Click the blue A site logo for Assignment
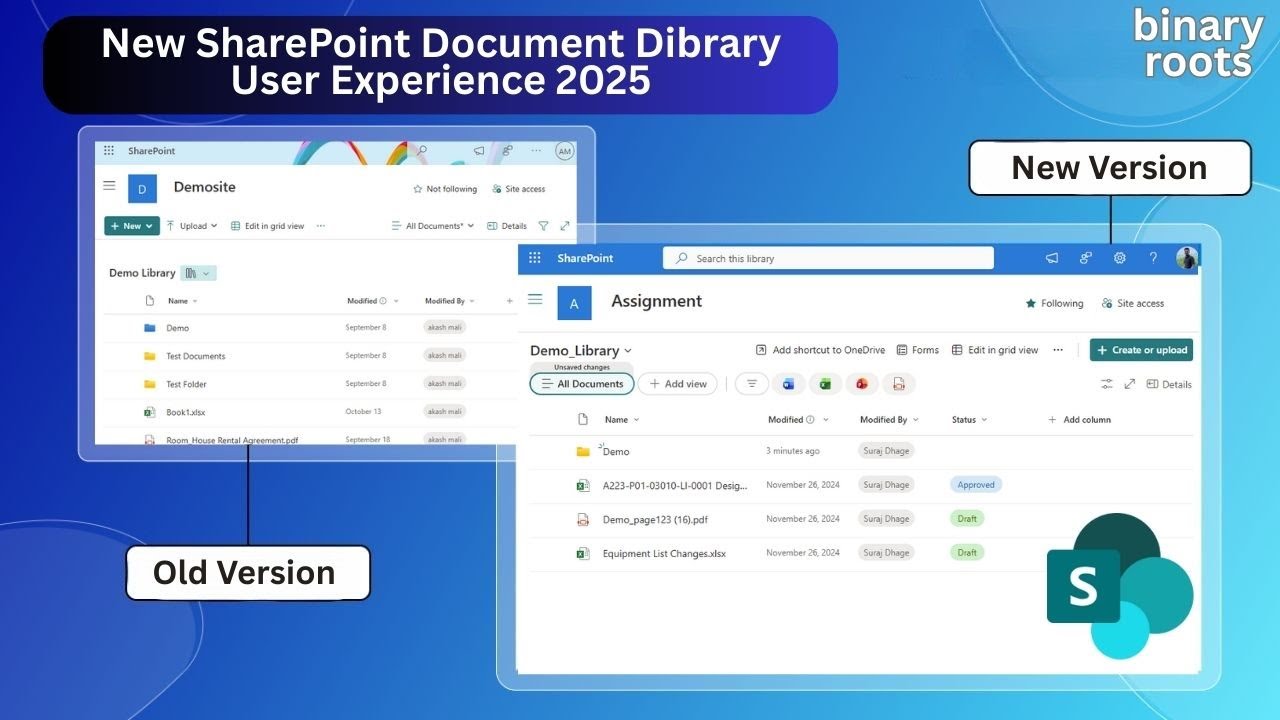 pyautogui.click(x=574, y=303)
